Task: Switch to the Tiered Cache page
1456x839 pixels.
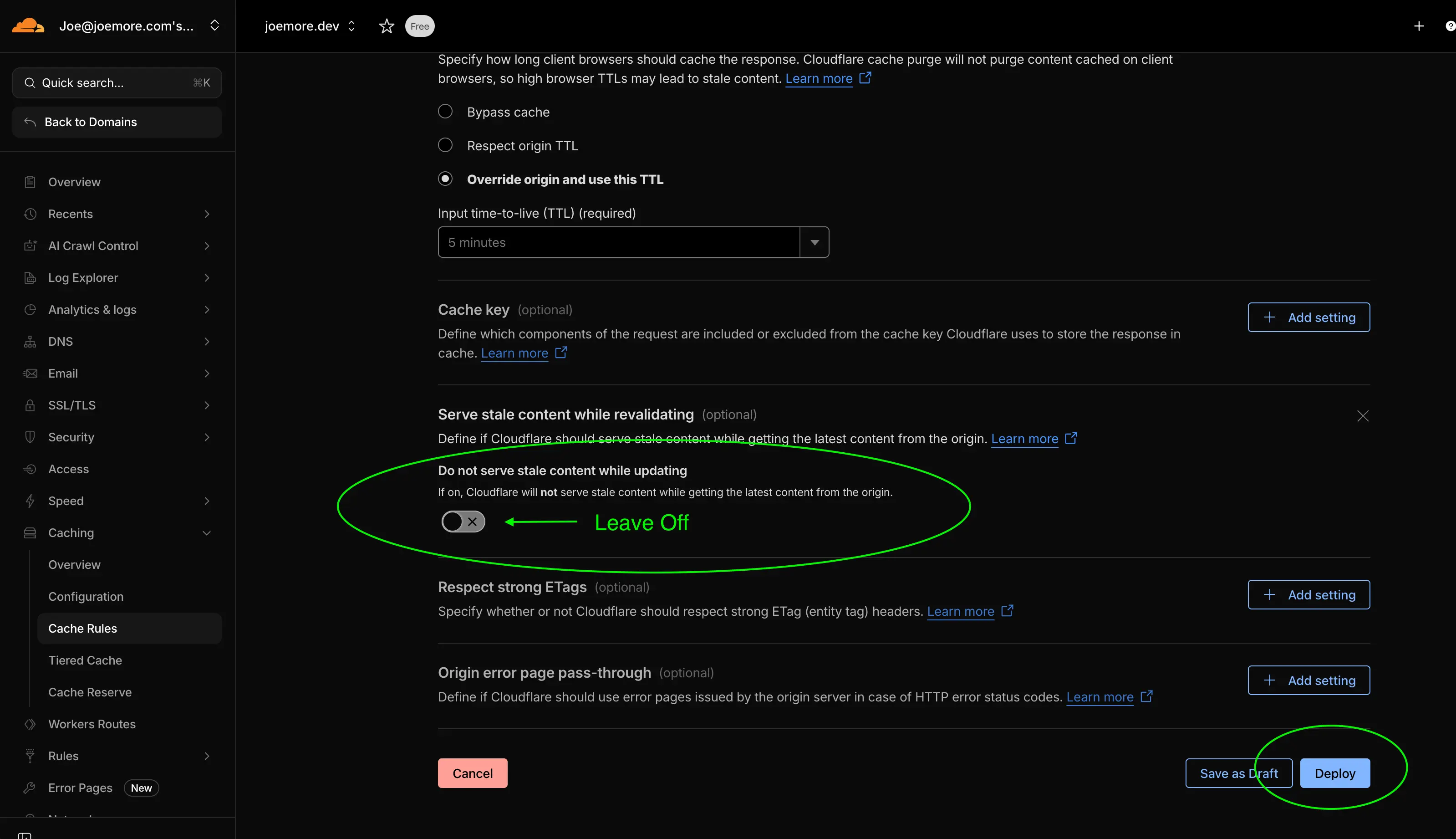Action: pyautogui.click(x=85, y=660)
